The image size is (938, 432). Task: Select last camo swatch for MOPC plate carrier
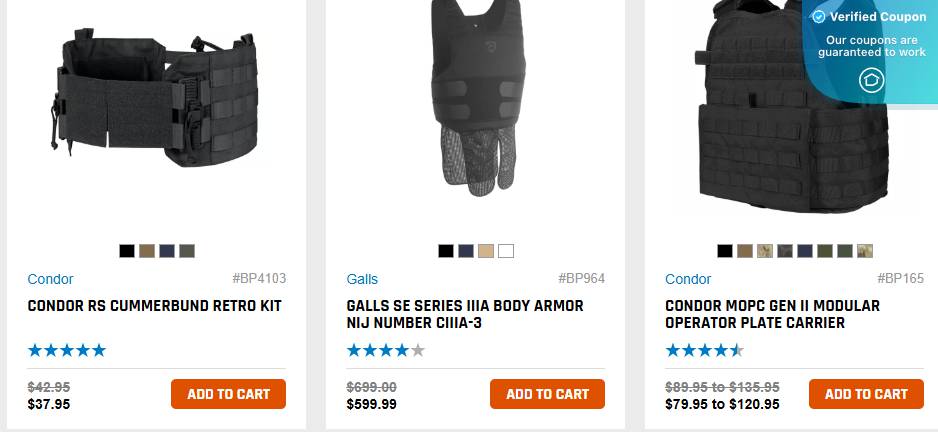click(865, 251)
